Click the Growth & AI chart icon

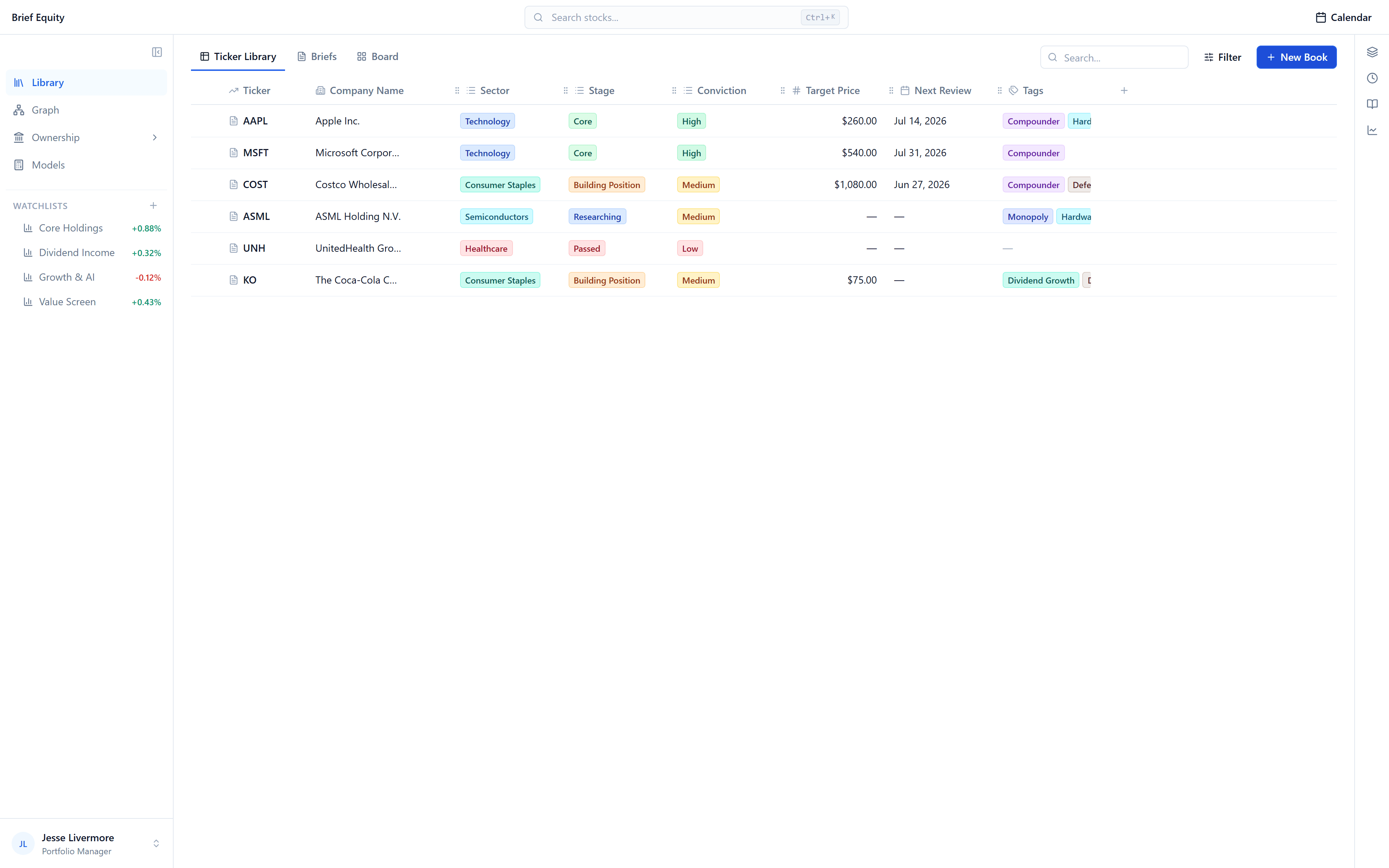click(27, 277)
